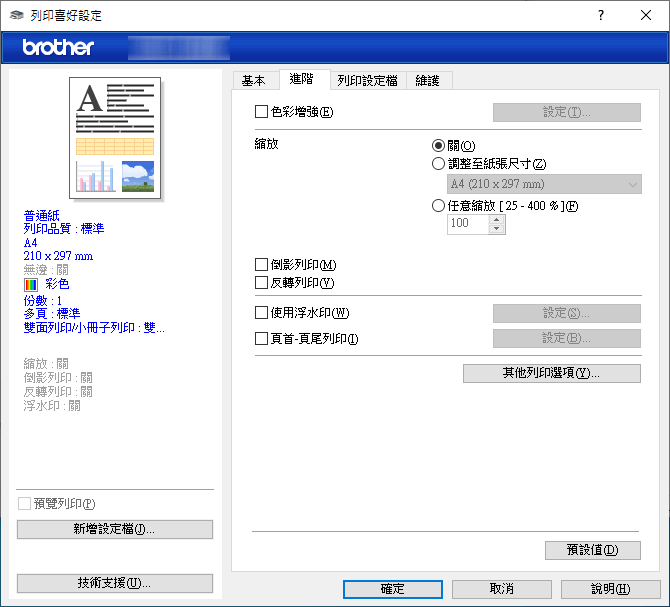The height and width of the screenshot is (607, 670).
Task: Toggle the 預覽列印 checkbox
Action: (x=24, y=503)
